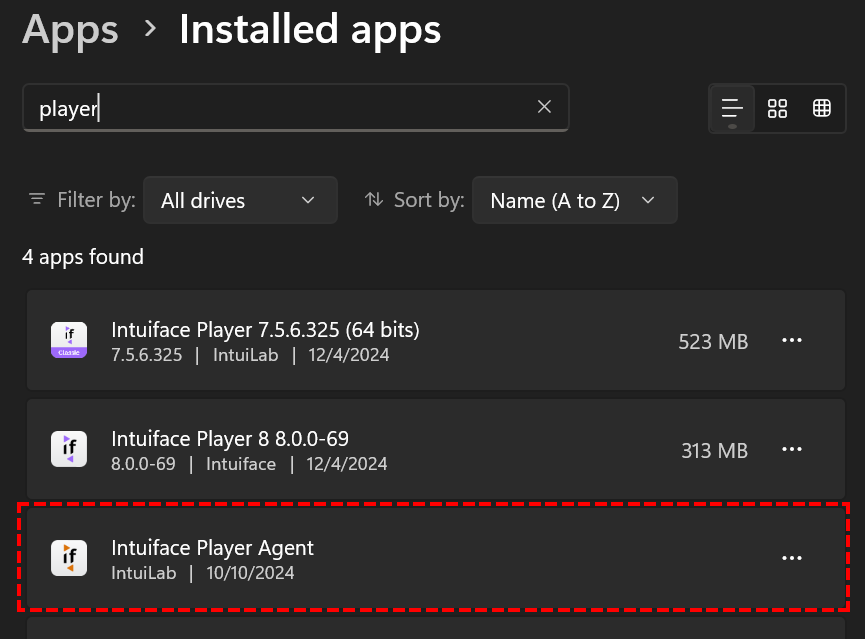Switch to table view layout
Screen dimensions: 865x639
click(x=821, y=108)
